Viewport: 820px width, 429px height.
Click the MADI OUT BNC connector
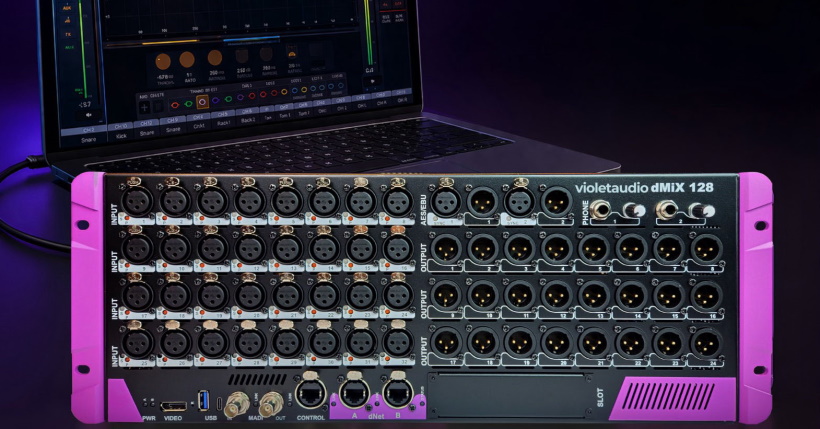pyautogui.click(x=271, y=403)
